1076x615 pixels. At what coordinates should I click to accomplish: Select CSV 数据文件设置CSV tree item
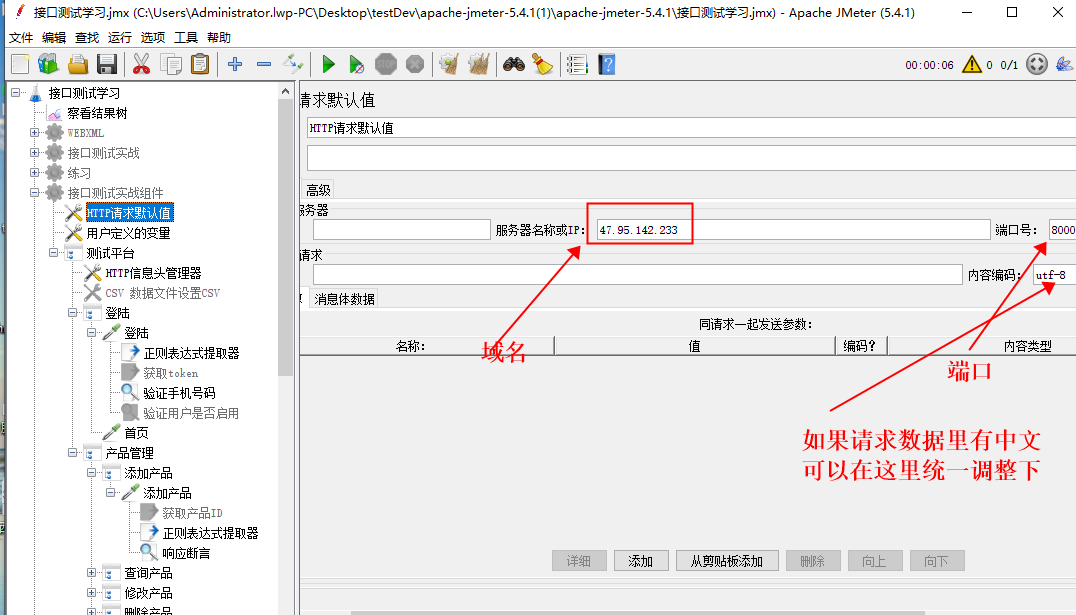163,293
